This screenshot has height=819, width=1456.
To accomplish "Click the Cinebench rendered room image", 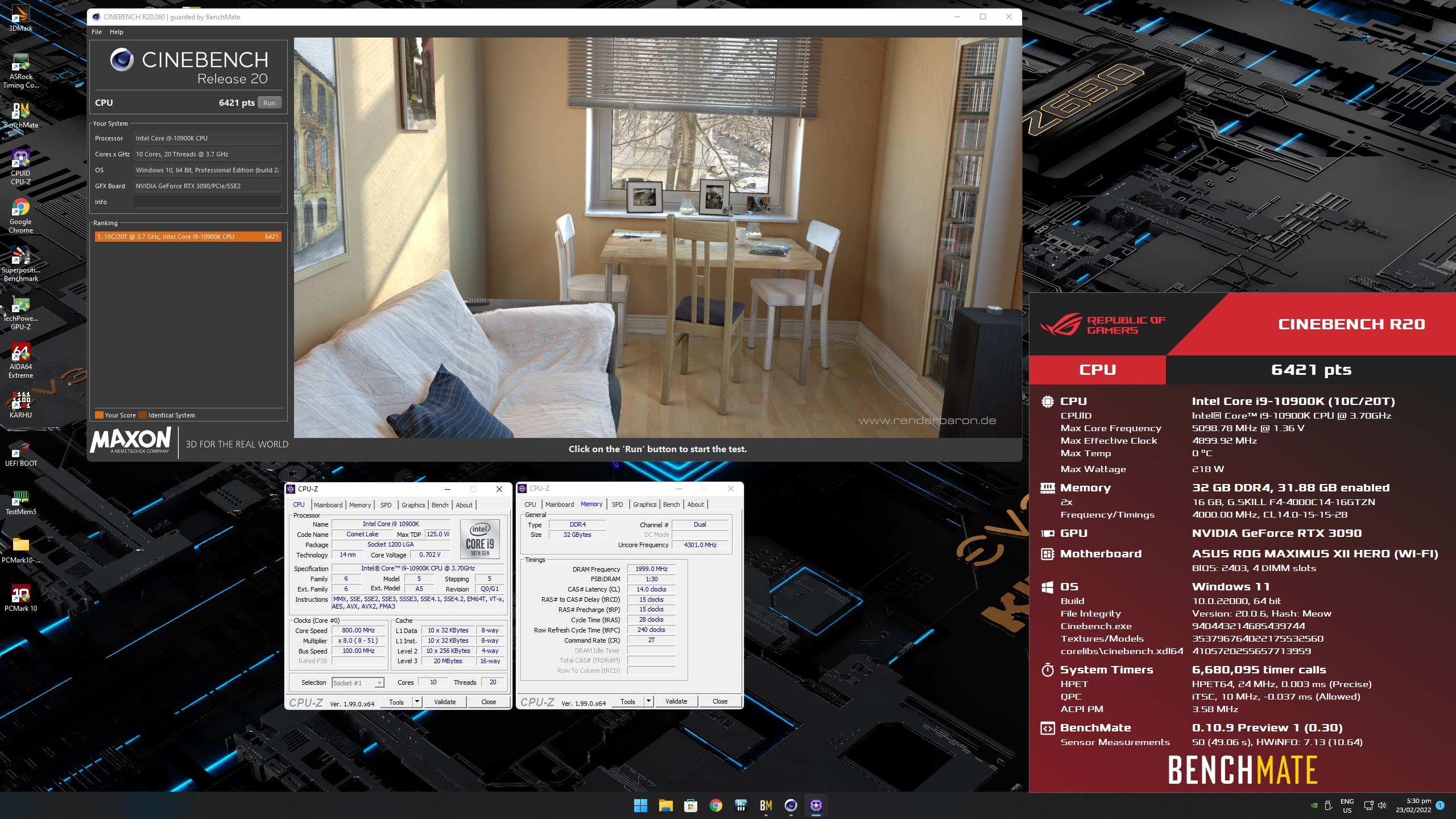I will pyautogui.click(x=657, y=238).
